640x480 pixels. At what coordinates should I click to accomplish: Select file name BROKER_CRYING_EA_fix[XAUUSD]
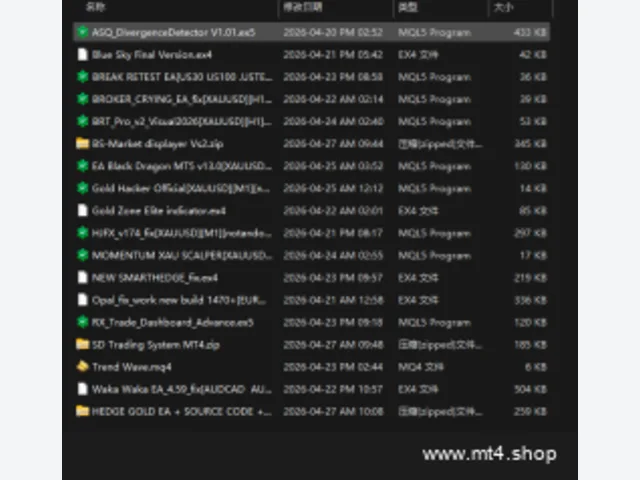(182, 99)
